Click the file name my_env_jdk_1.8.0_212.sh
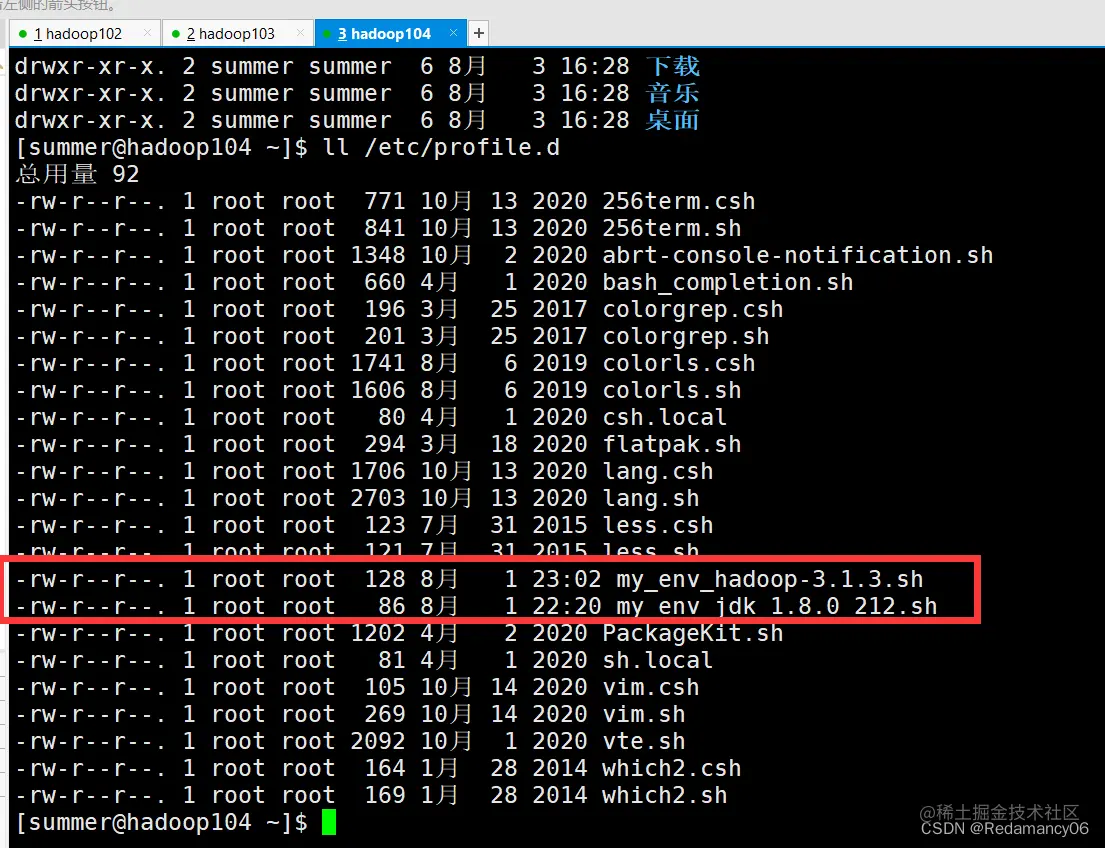This screenshot has height=848, width=1105. (x=777, y=606)
